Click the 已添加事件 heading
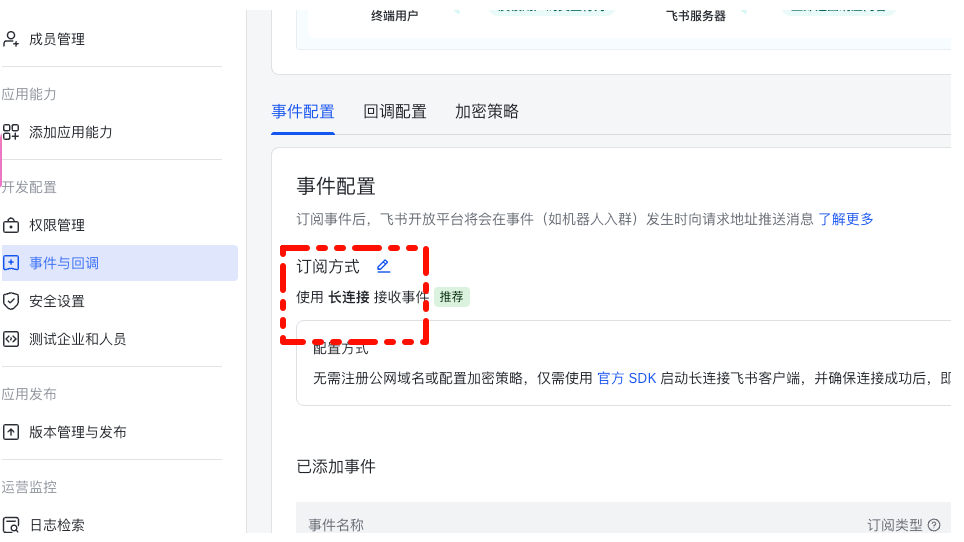Viewport: 964px width, 542px height. (x=336, y=466)
